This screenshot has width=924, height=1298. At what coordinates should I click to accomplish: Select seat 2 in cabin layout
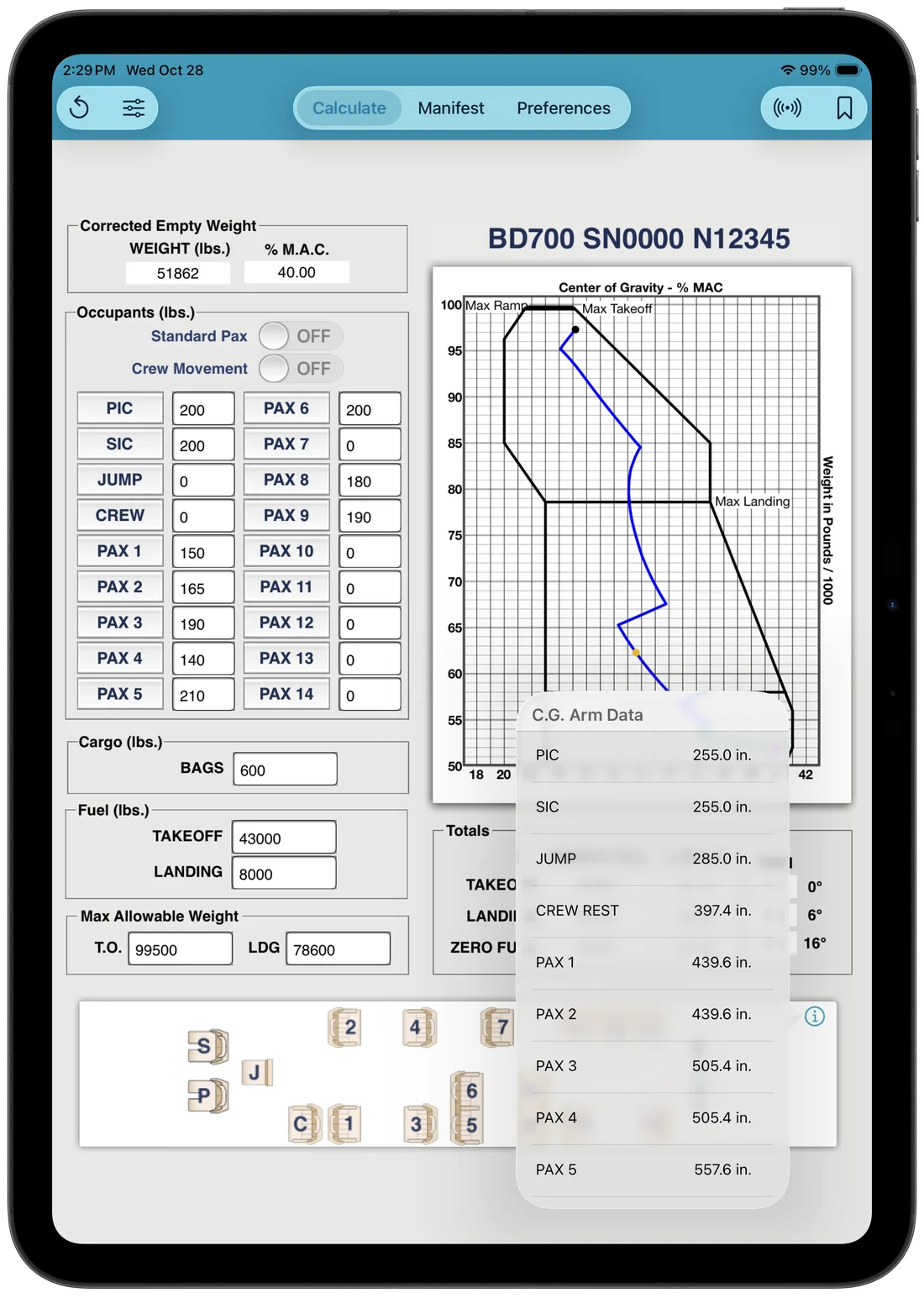point(345,1027)
